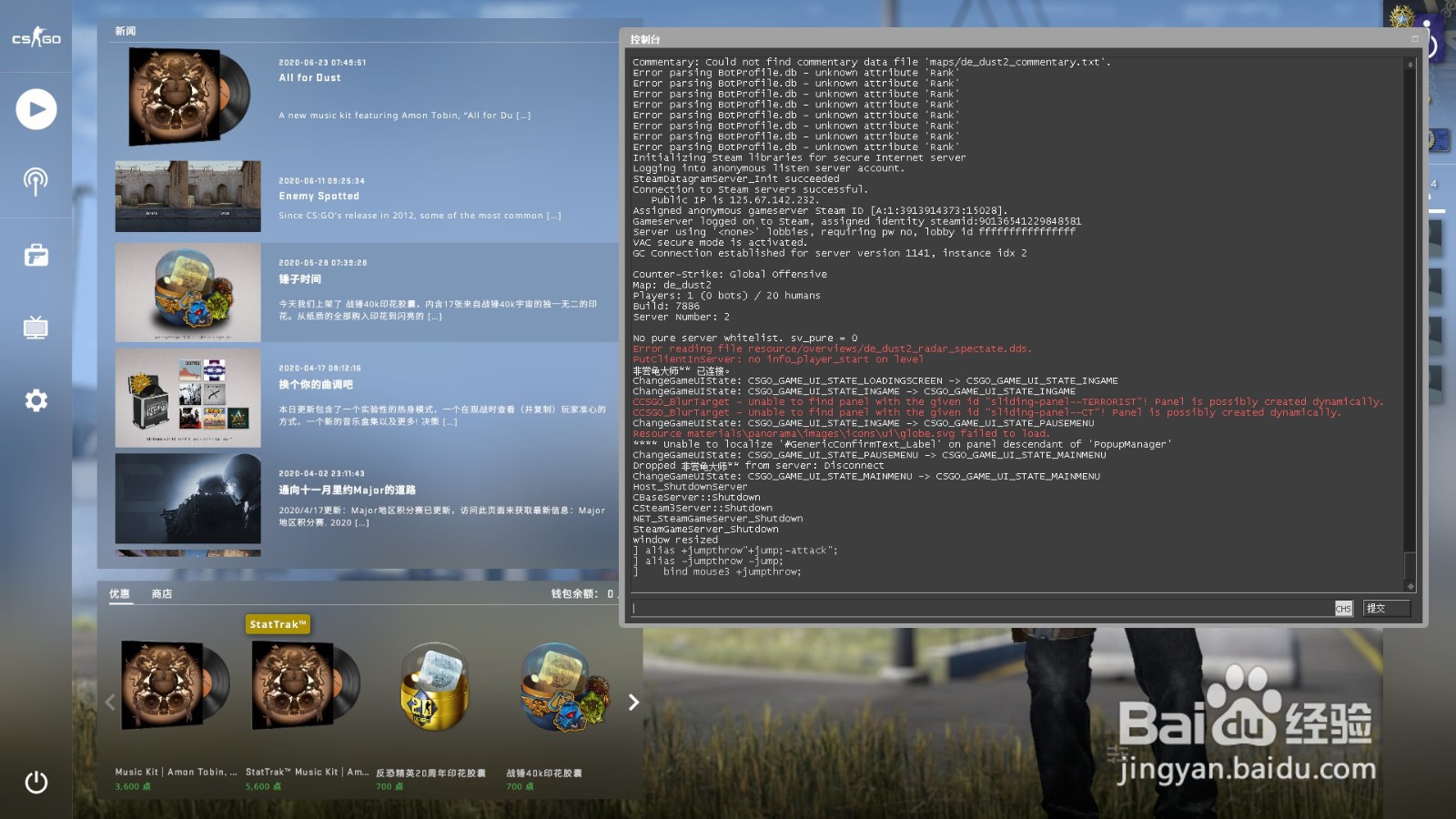Click the 提交 submit button in console

[x=1387, y=608]
